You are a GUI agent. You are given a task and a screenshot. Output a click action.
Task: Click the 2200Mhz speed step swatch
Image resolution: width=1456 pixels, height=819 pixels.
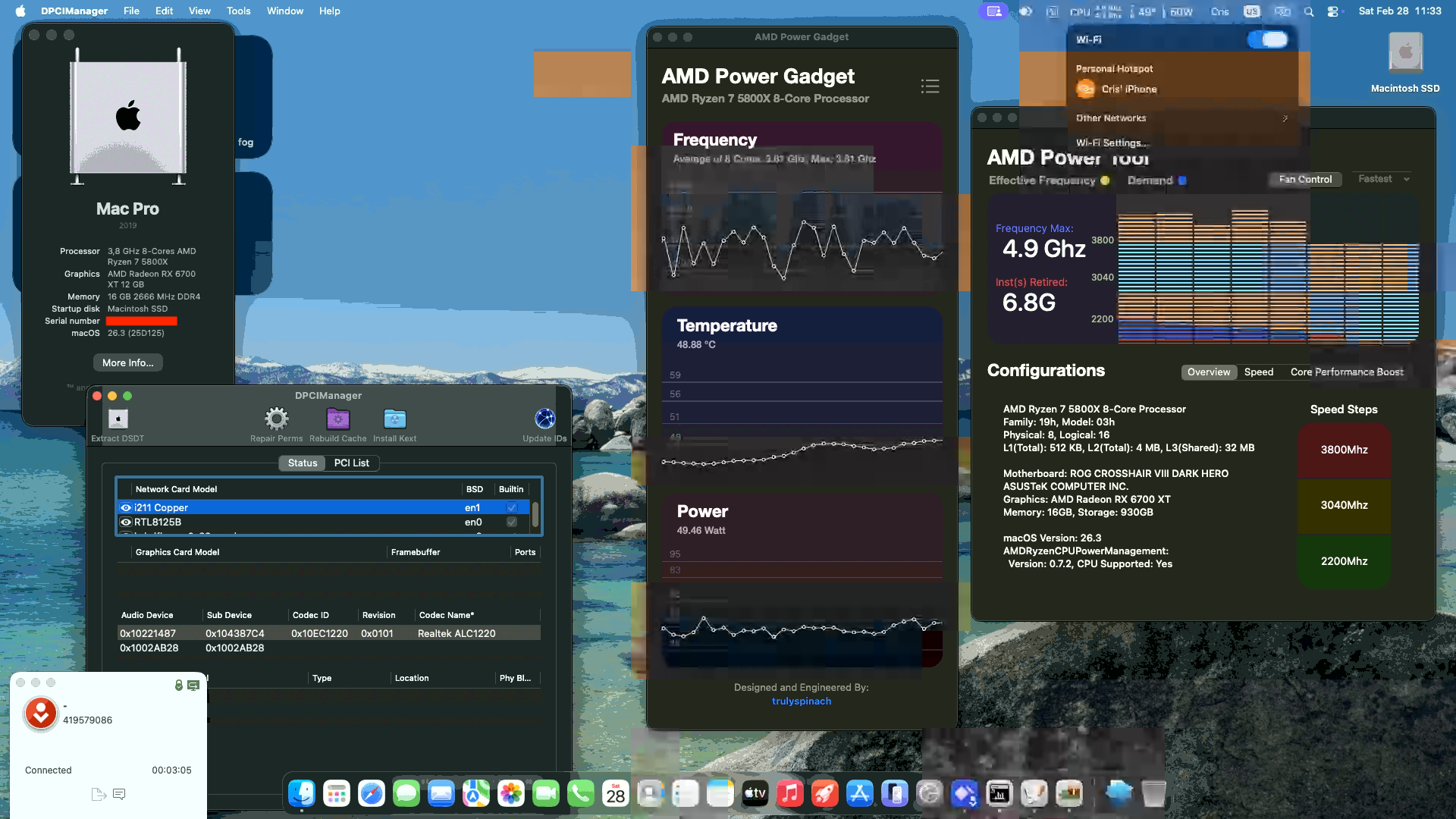pyautogui.click(x=1344, y=561)
